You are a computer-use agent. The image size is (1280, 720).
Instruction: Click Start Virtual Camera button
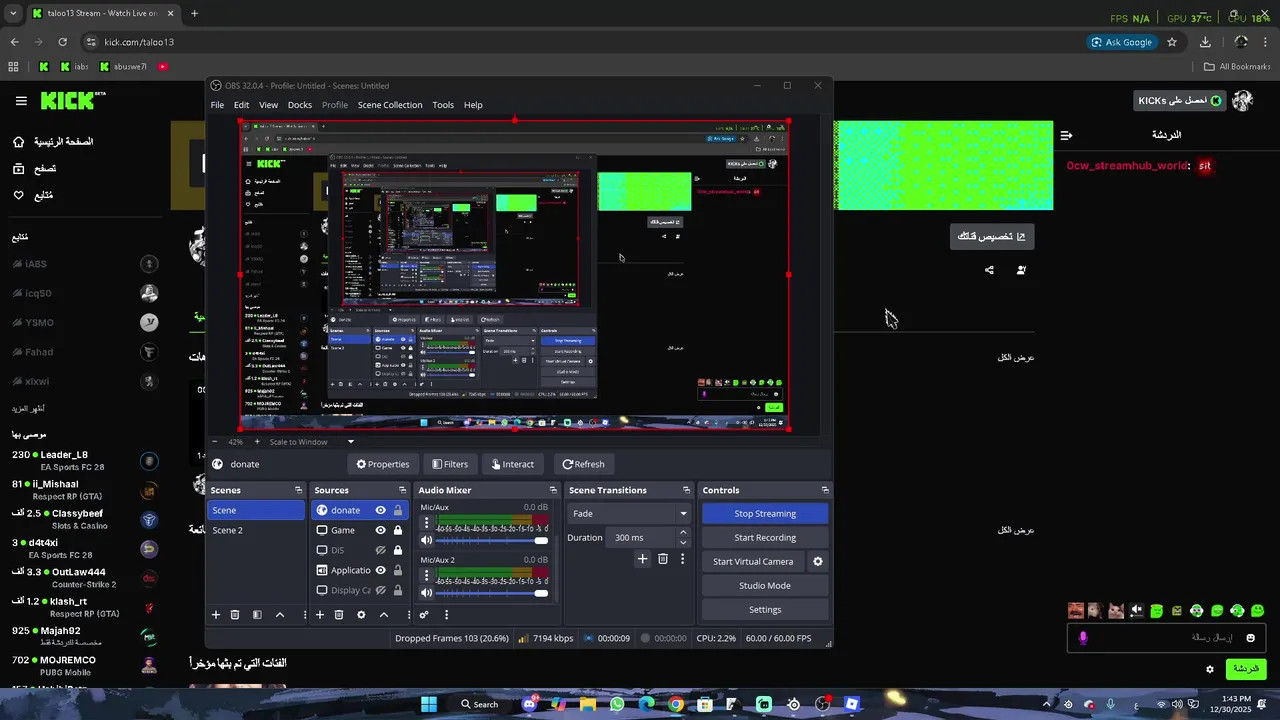click(x=753, y=562)
